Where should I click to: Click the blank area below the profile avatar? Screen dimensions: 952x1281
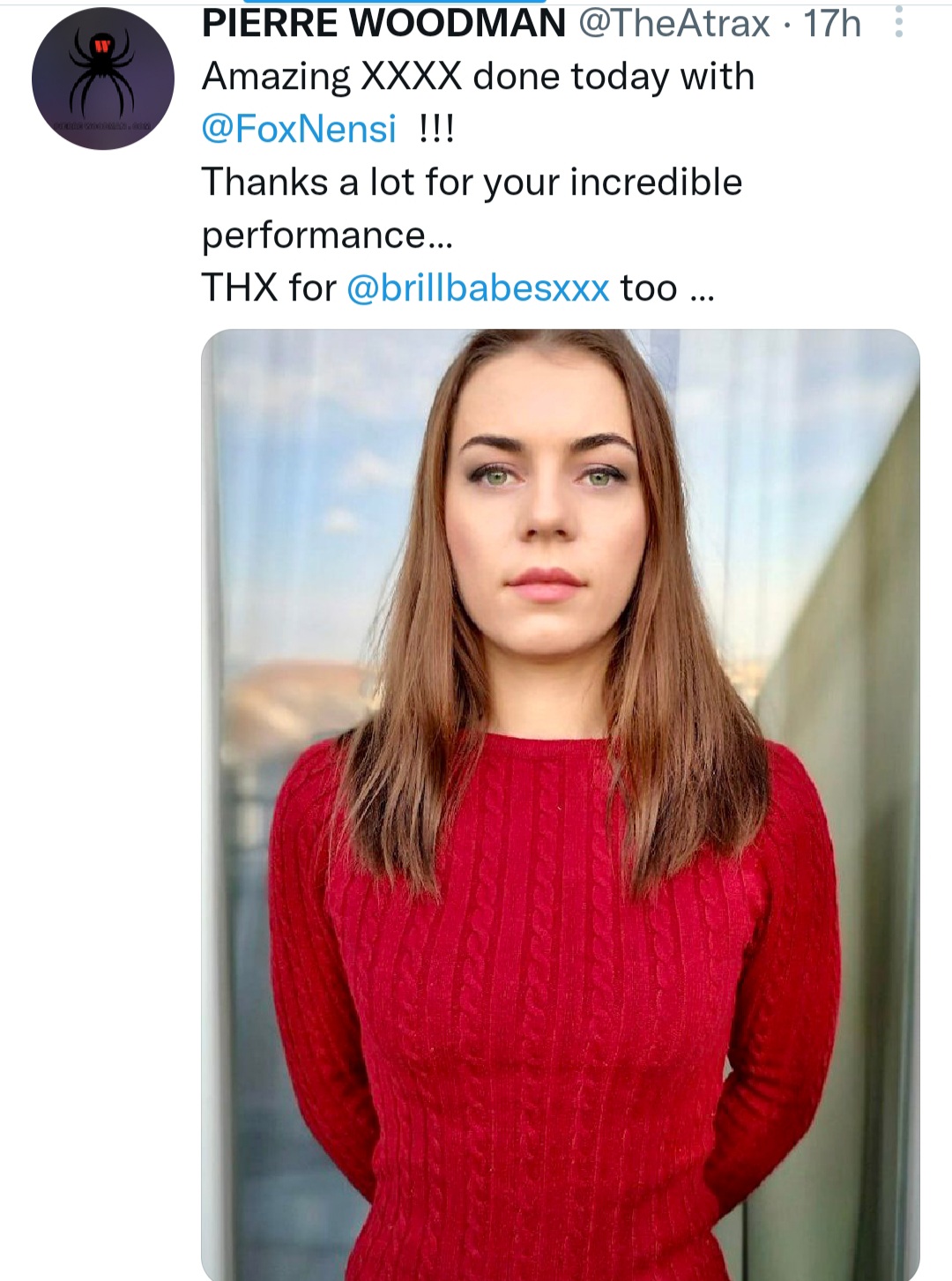[x=101, y=441]
